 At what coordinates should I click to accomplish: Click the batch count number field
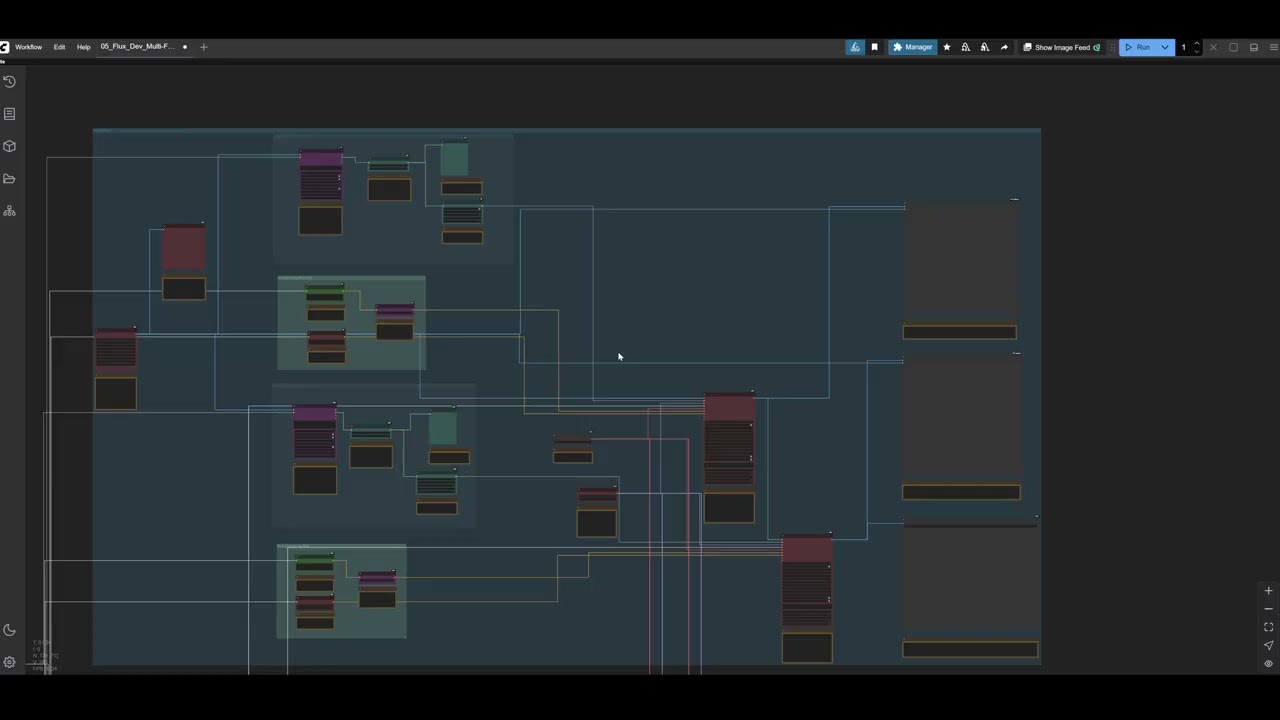pyautogui.click(x=1184, y=47)
